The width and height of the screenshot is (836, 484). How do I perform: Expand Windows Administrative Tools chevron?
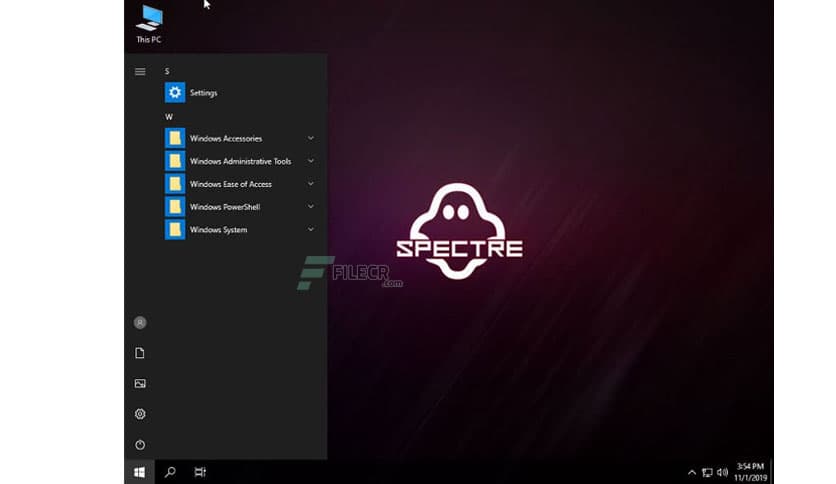click(x=311, y=161)
